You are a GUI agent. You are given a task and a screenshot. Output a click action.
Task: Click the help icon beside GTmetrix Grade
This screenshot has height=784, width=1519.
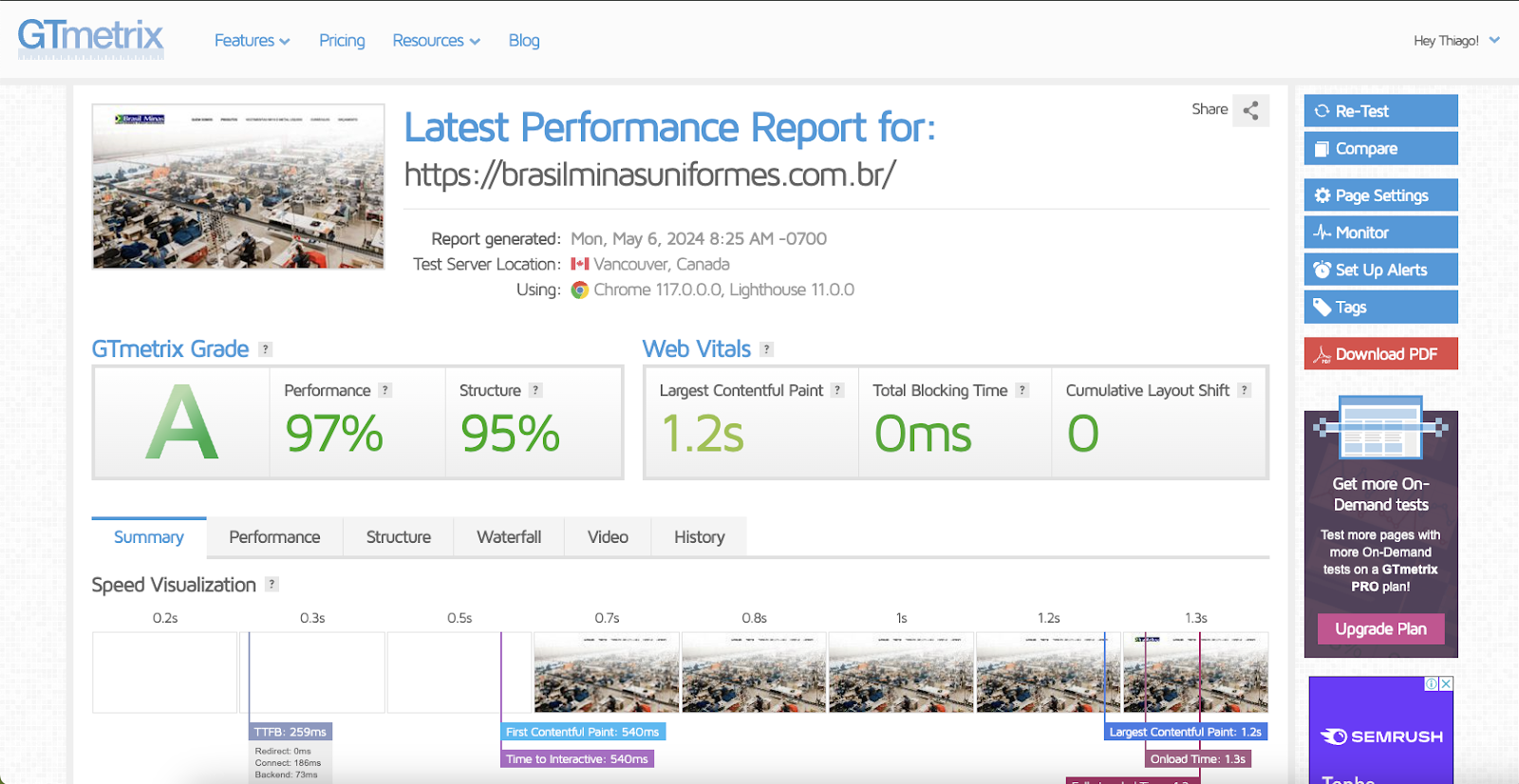(266, 349)
